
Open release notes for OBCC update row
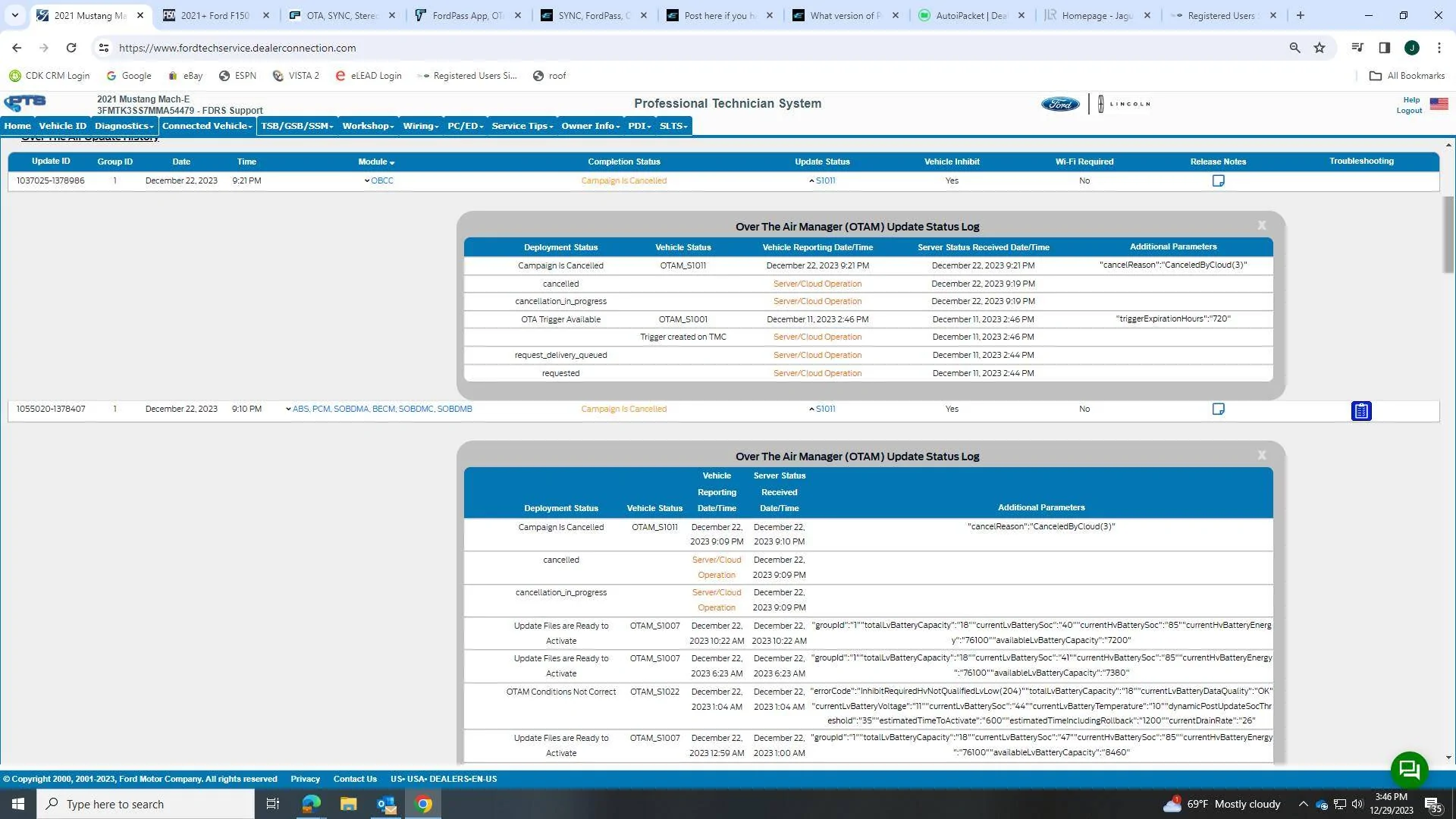(x=1218, y=180)
